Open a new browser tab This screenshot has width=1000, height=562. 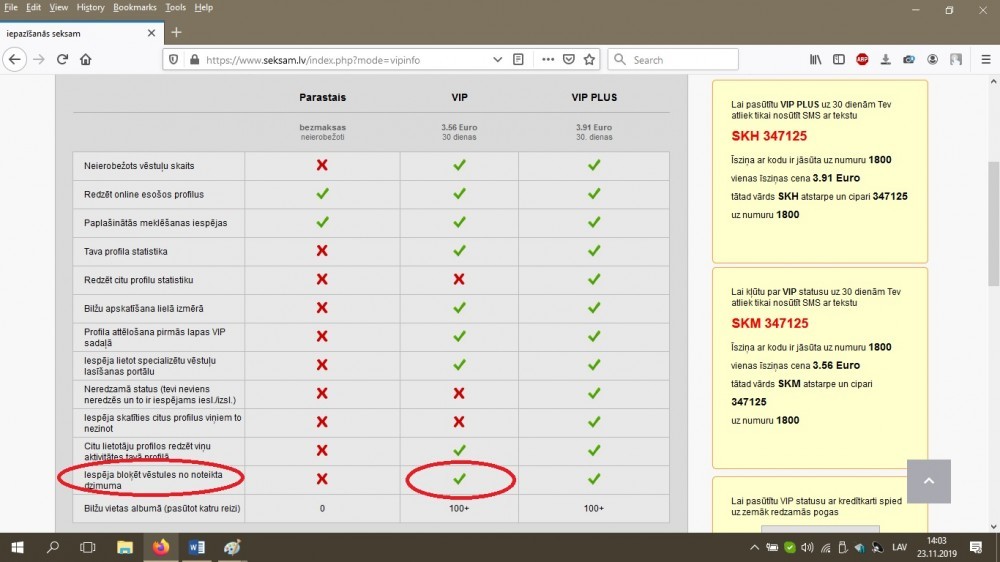point(176,32)
